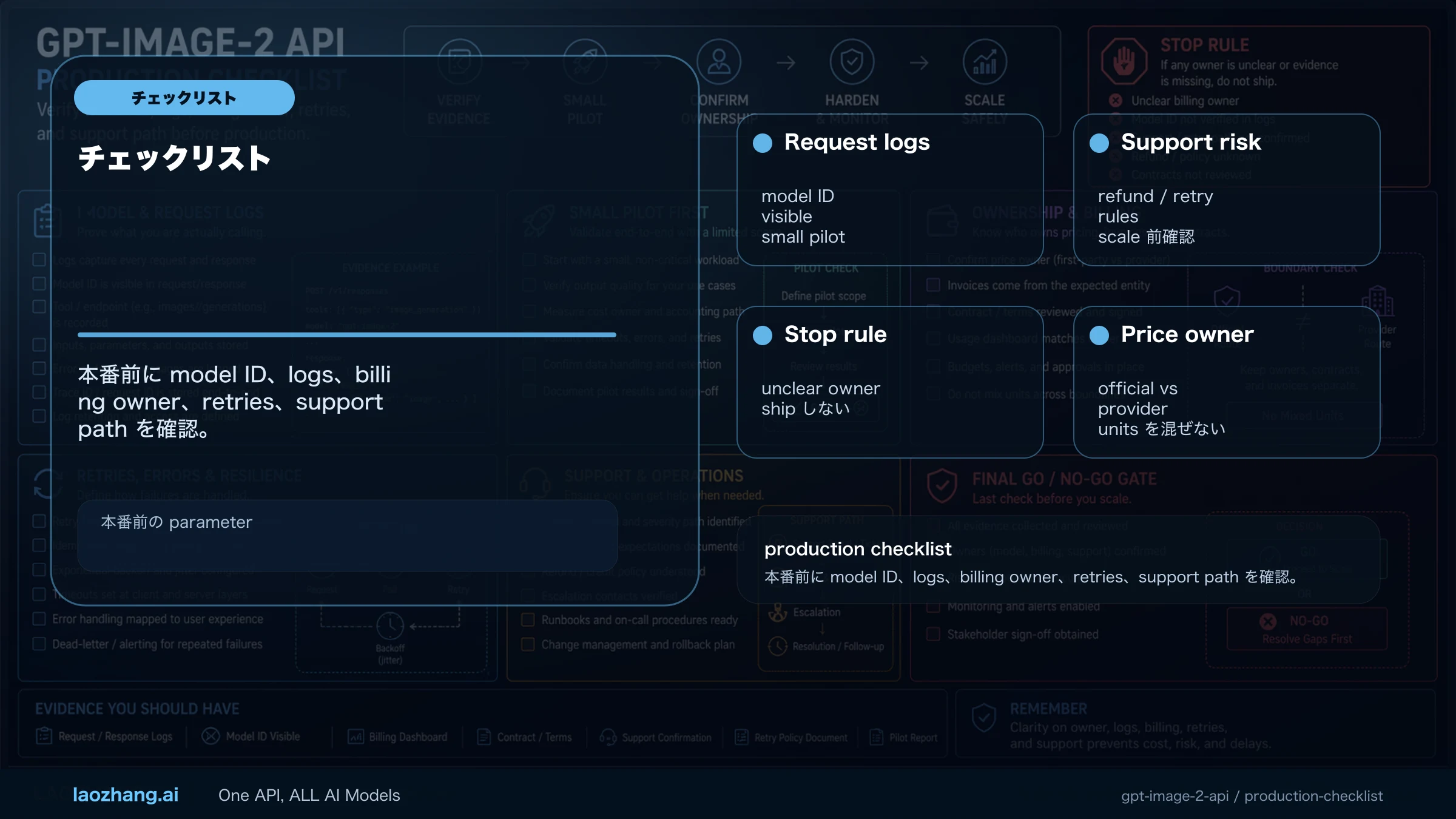
Task: Click the blue dot beside Request logs
Action: pyautogui.click(x=763, y=143)
